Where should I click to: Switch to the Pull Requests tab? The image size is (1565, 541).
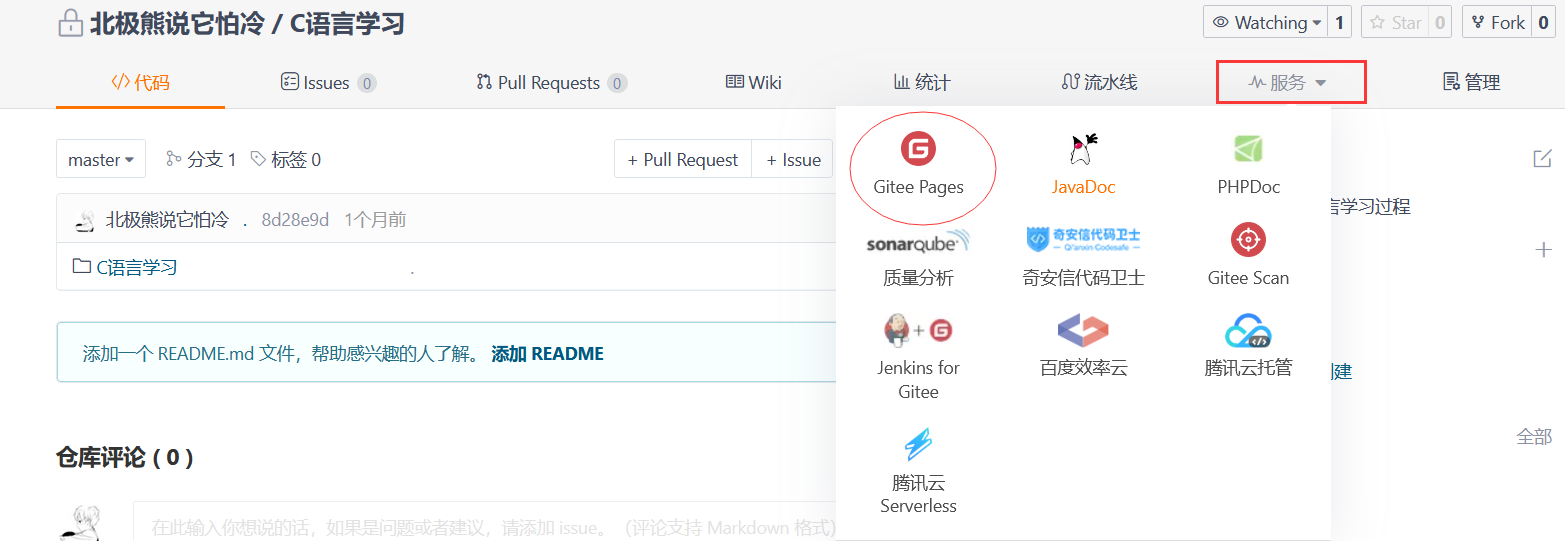[x=552, y=82]
